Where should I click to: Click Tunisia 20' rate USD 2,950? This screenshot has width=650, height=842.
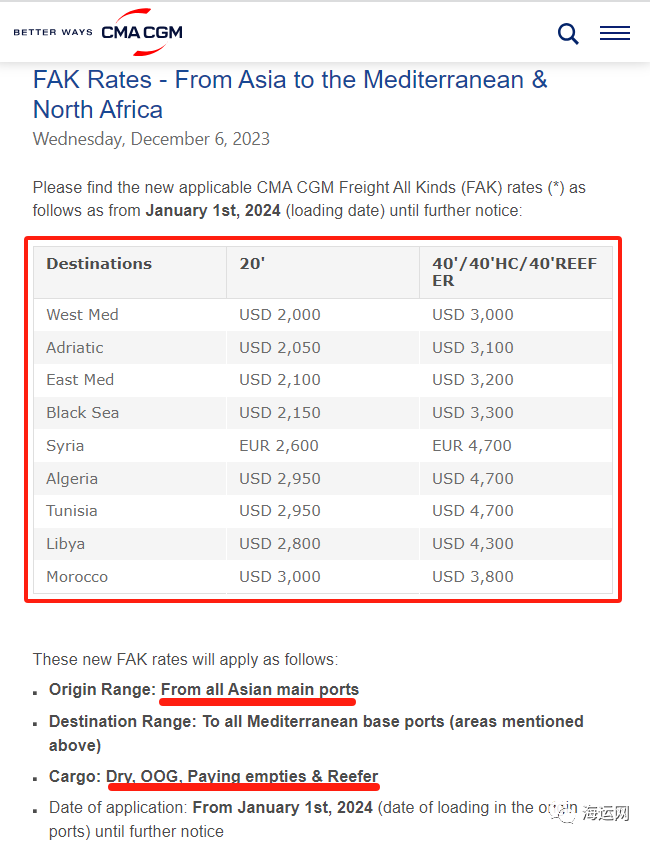pos(279,510)
